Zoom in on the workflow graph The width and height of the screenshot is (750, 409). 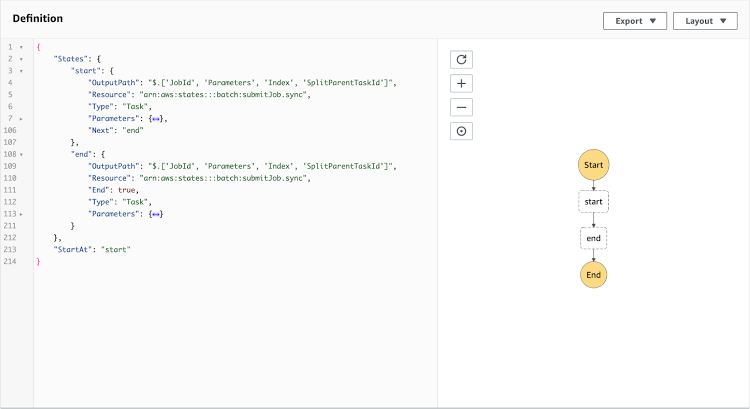pyautogui.click(x=461, y=83)
